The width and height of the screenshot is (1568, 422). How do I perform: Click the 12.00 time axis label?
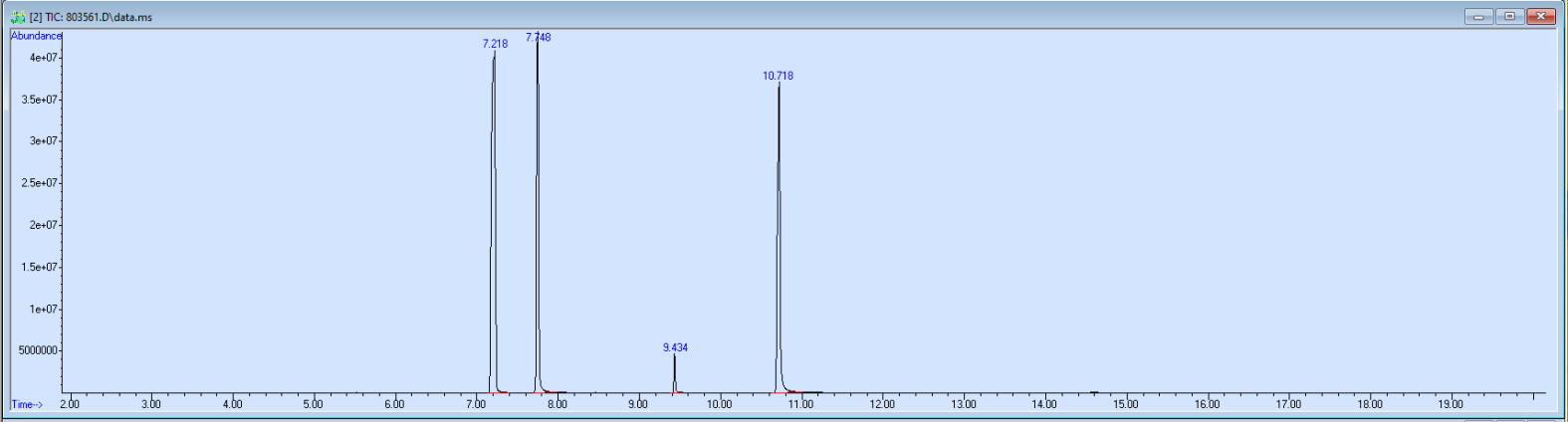(x=882, y=404)
